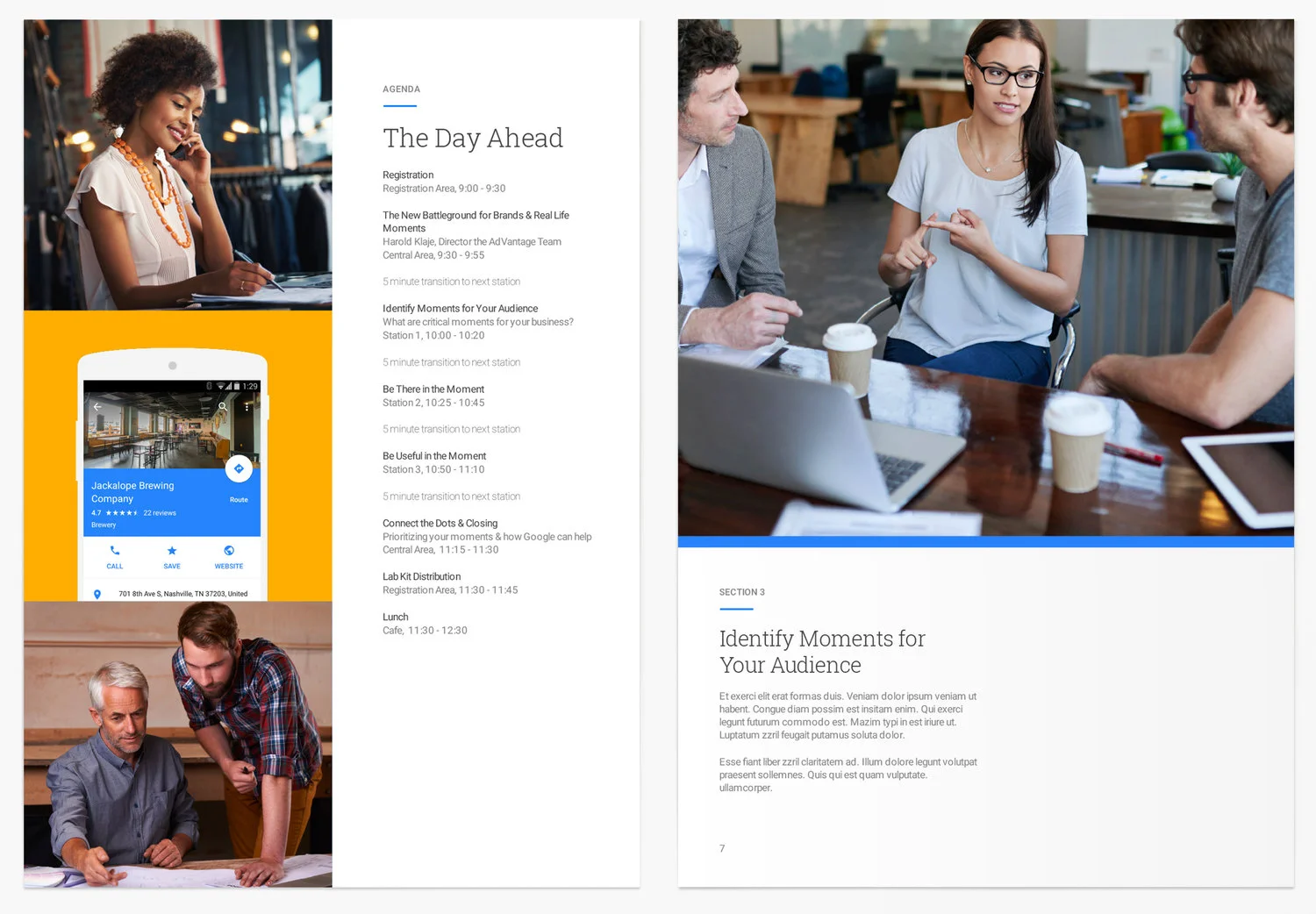
Task: Tap the Website globe icon
Action: [229, 551]
